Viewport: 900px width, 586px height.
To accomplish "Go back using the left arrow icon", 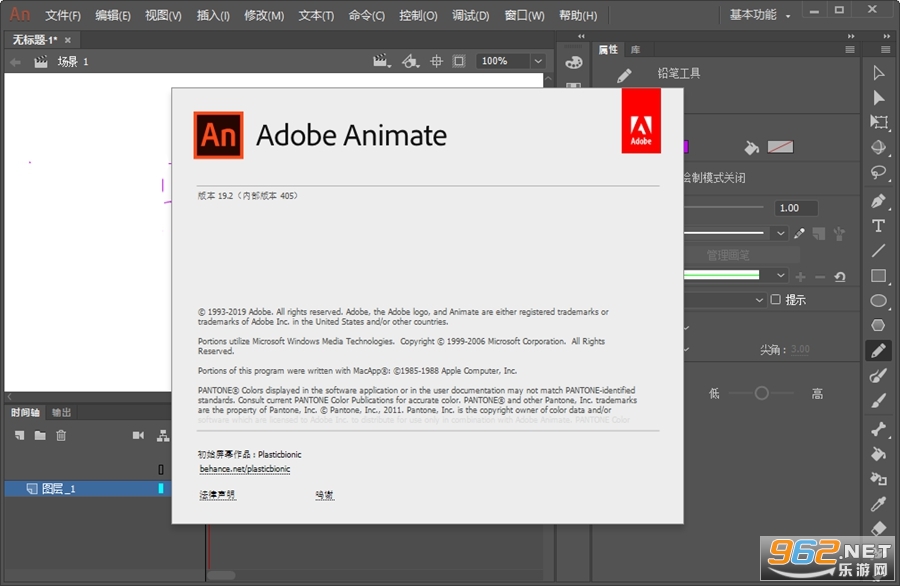I will 15,62.
